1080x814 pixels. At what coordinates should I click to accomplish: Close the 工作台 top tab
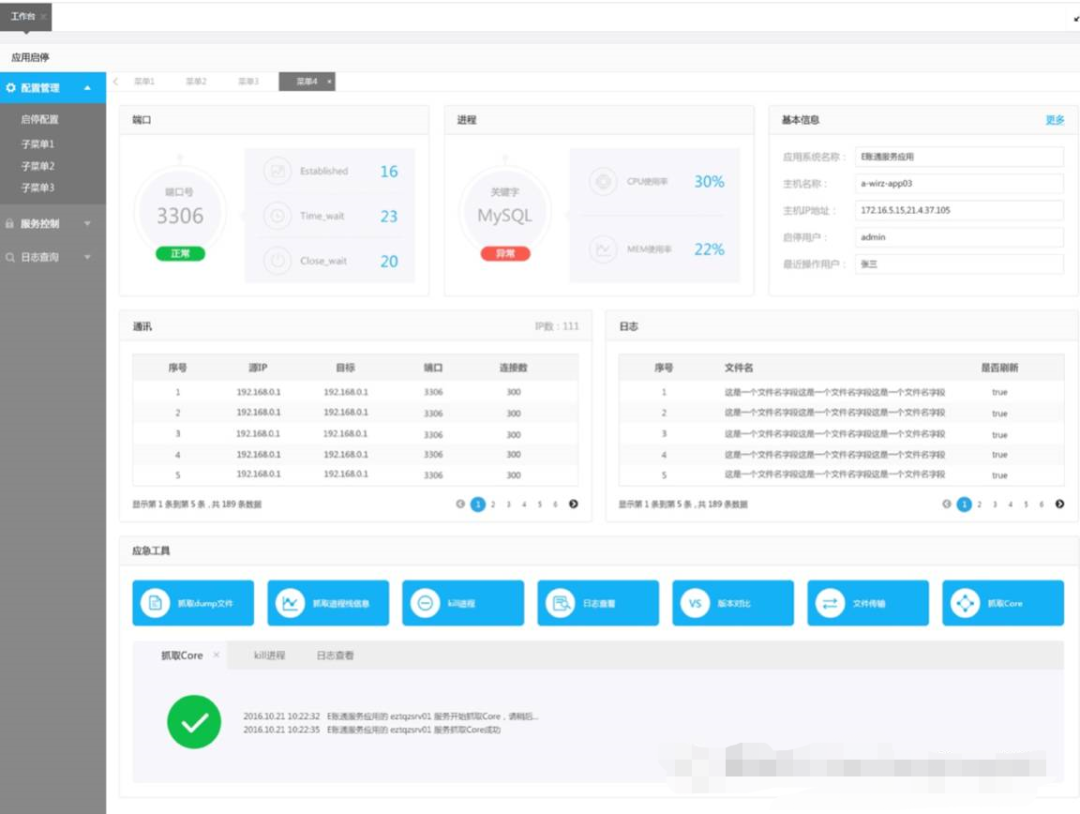pyautogui.click(x=43, y=17)
